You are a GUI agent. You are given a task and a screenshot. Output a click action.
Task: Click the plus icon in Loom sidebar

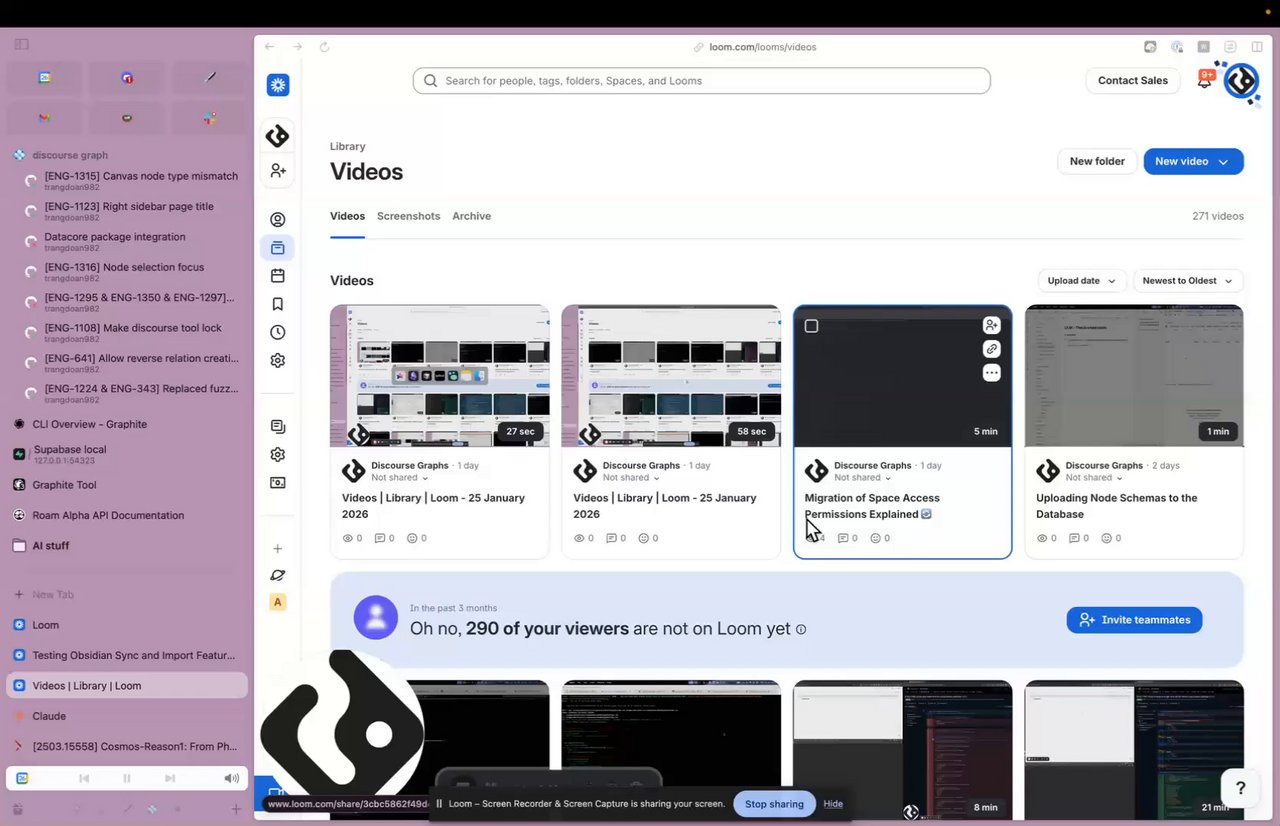278,548
